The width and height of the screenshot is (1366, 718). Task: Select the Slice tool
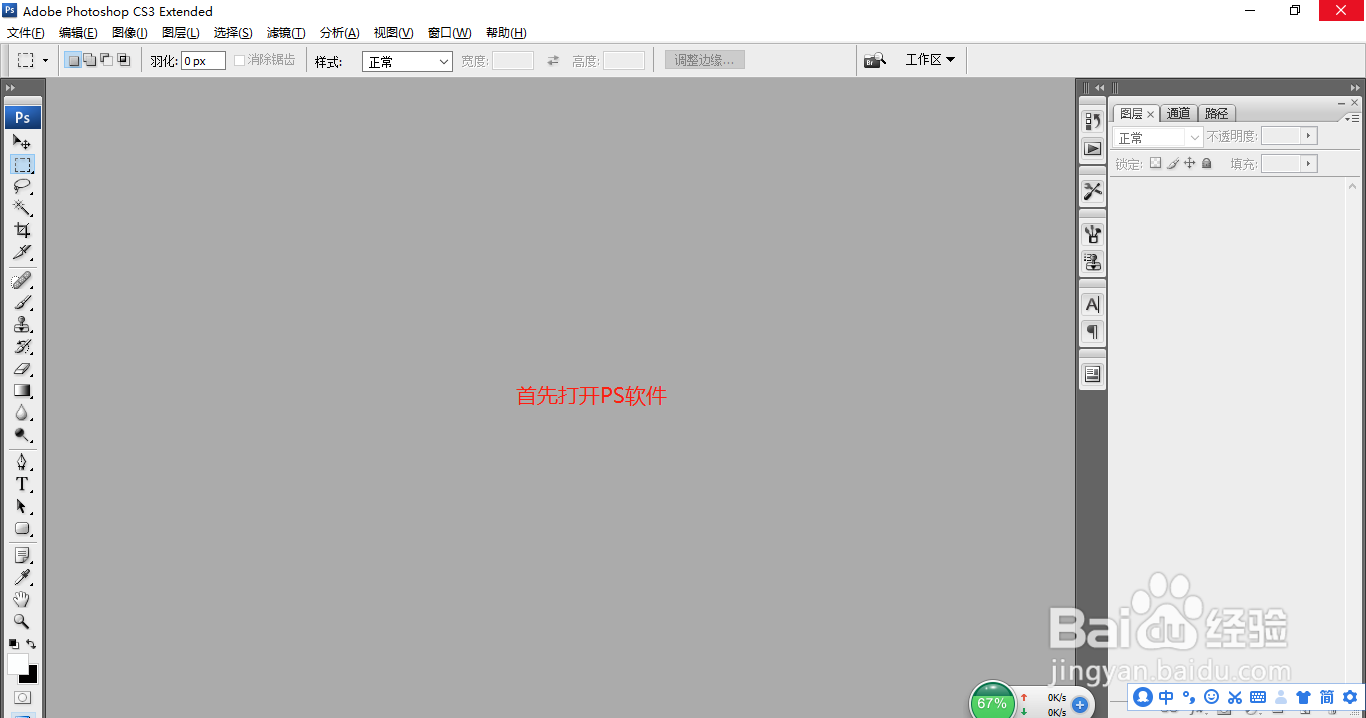pyautogui.click(x=22, y=252)
